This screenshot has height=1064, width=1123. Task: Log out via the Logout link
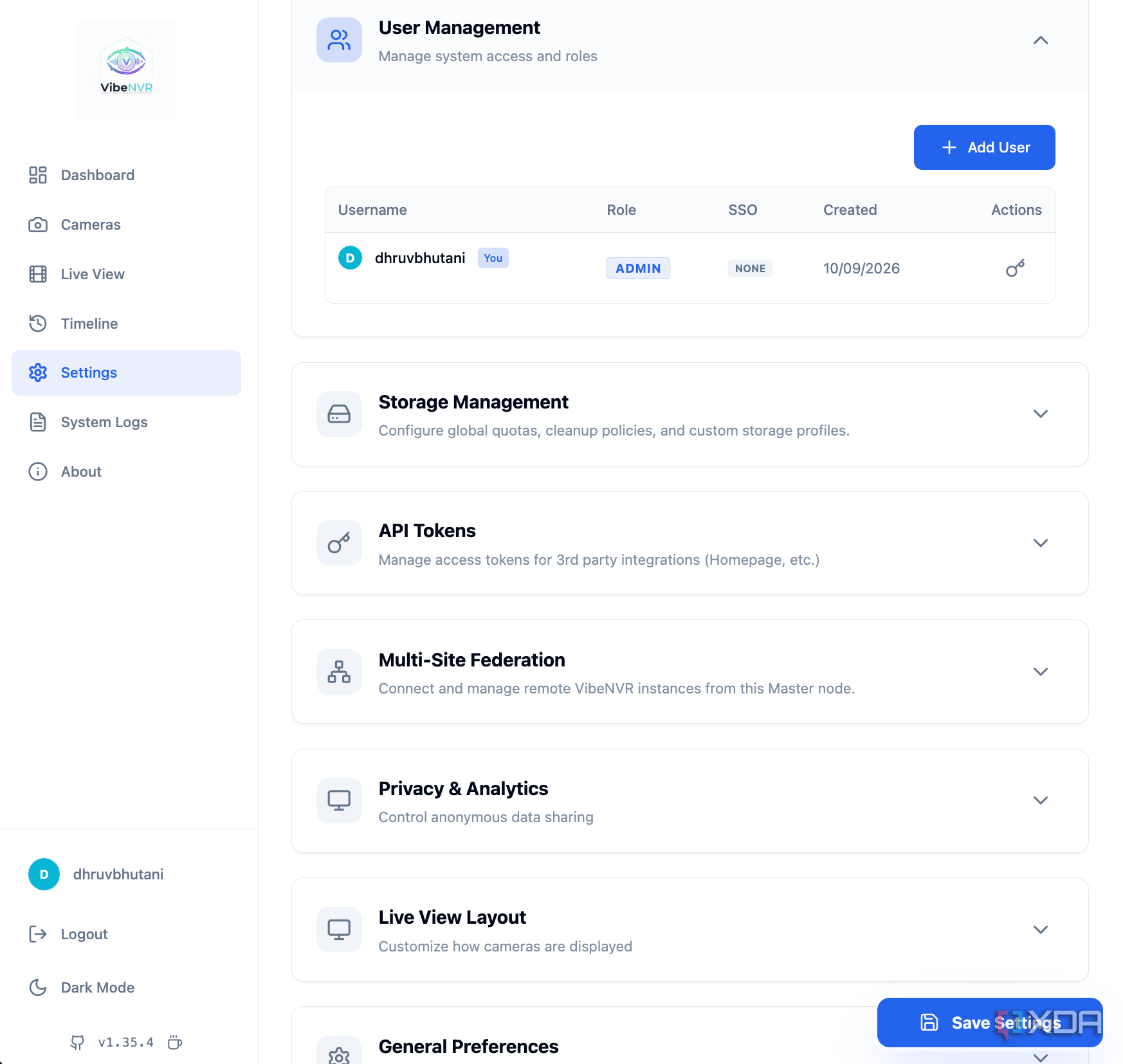pyautogui.click(x=69, y=934)
